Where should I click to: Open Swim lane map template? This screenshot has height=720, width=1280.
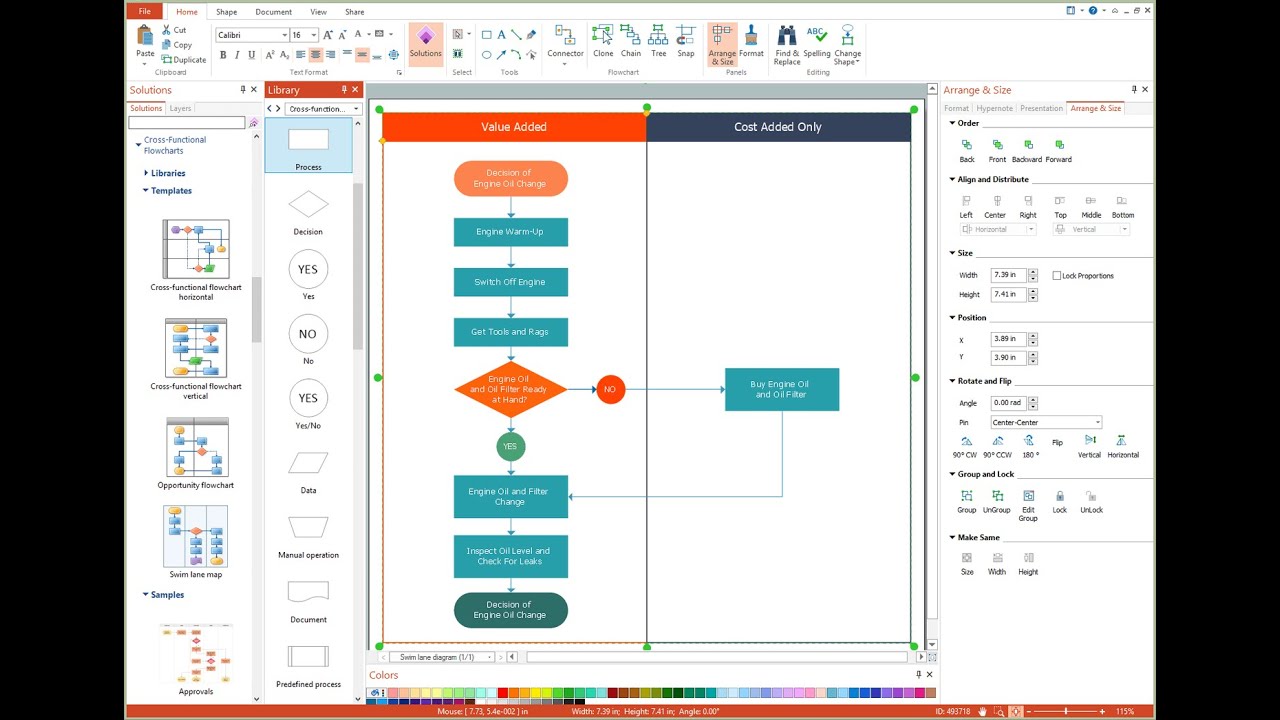coord(196,541)
